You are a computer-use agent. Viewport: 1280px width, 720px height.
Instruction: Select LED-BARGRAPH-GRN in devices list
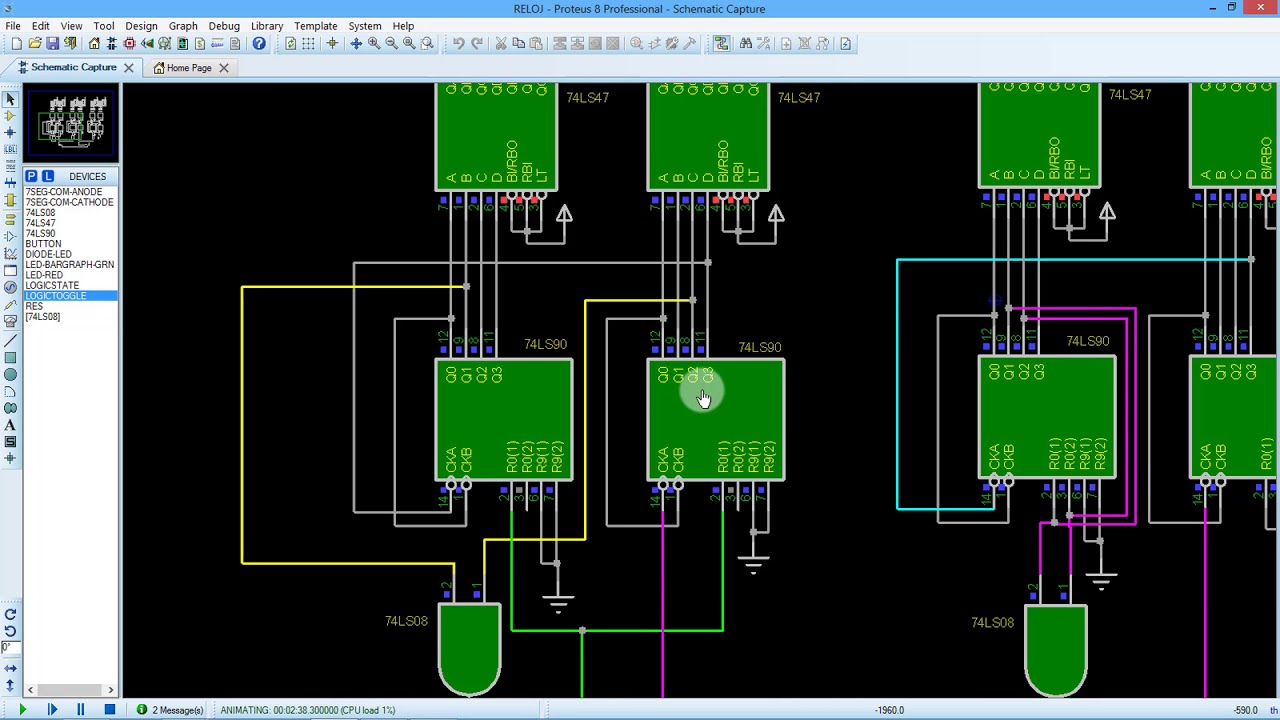click(70, 265)
